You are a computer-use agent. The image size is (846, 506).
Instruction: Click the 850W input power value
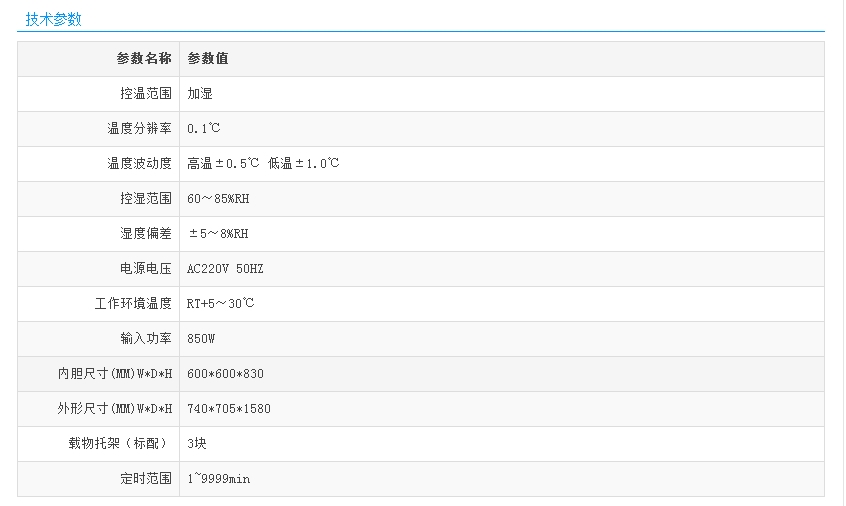201,339
